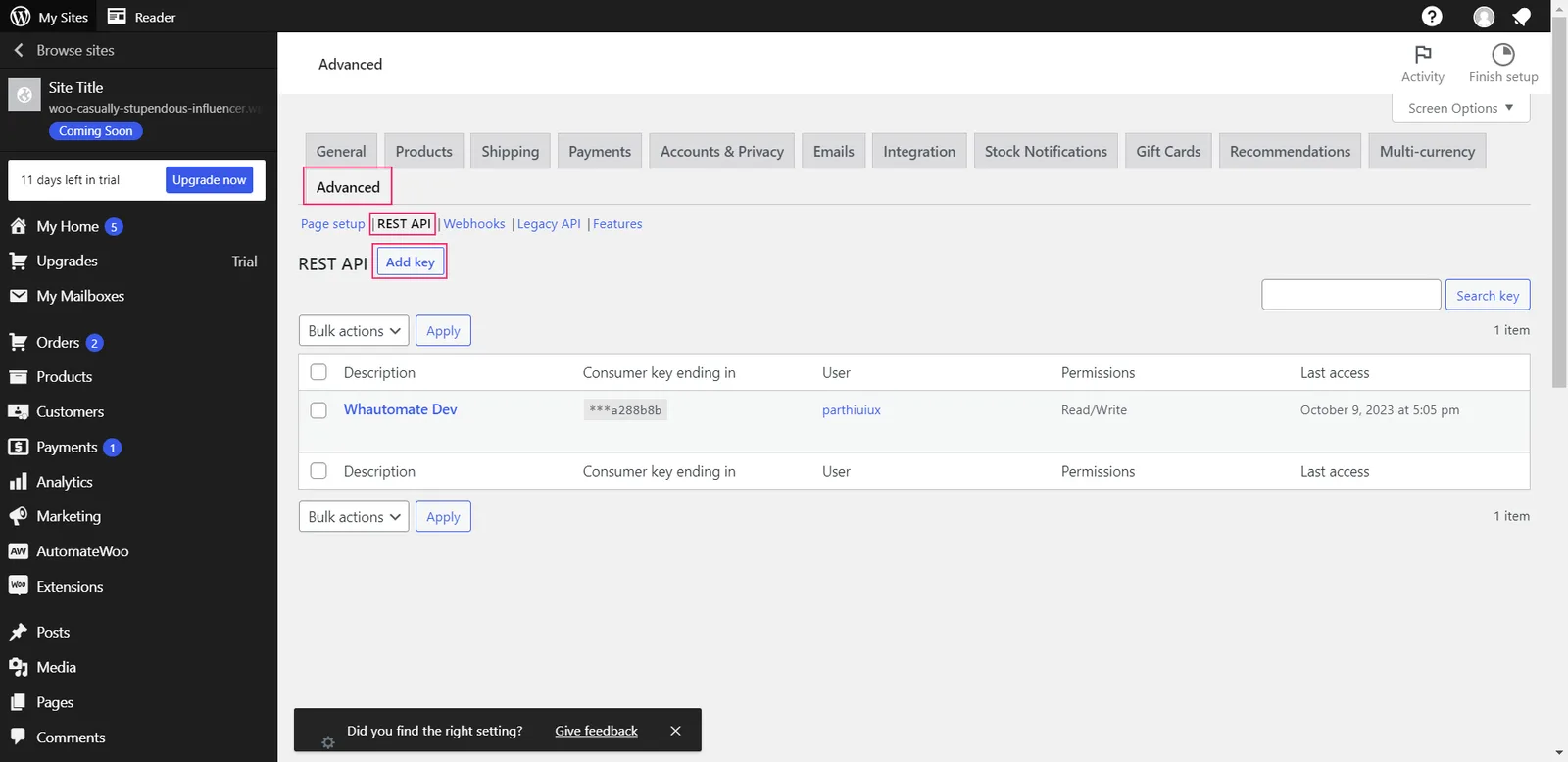The image size is (1568, 762).
Task: Focus the search key input field
Action: 1351,295
